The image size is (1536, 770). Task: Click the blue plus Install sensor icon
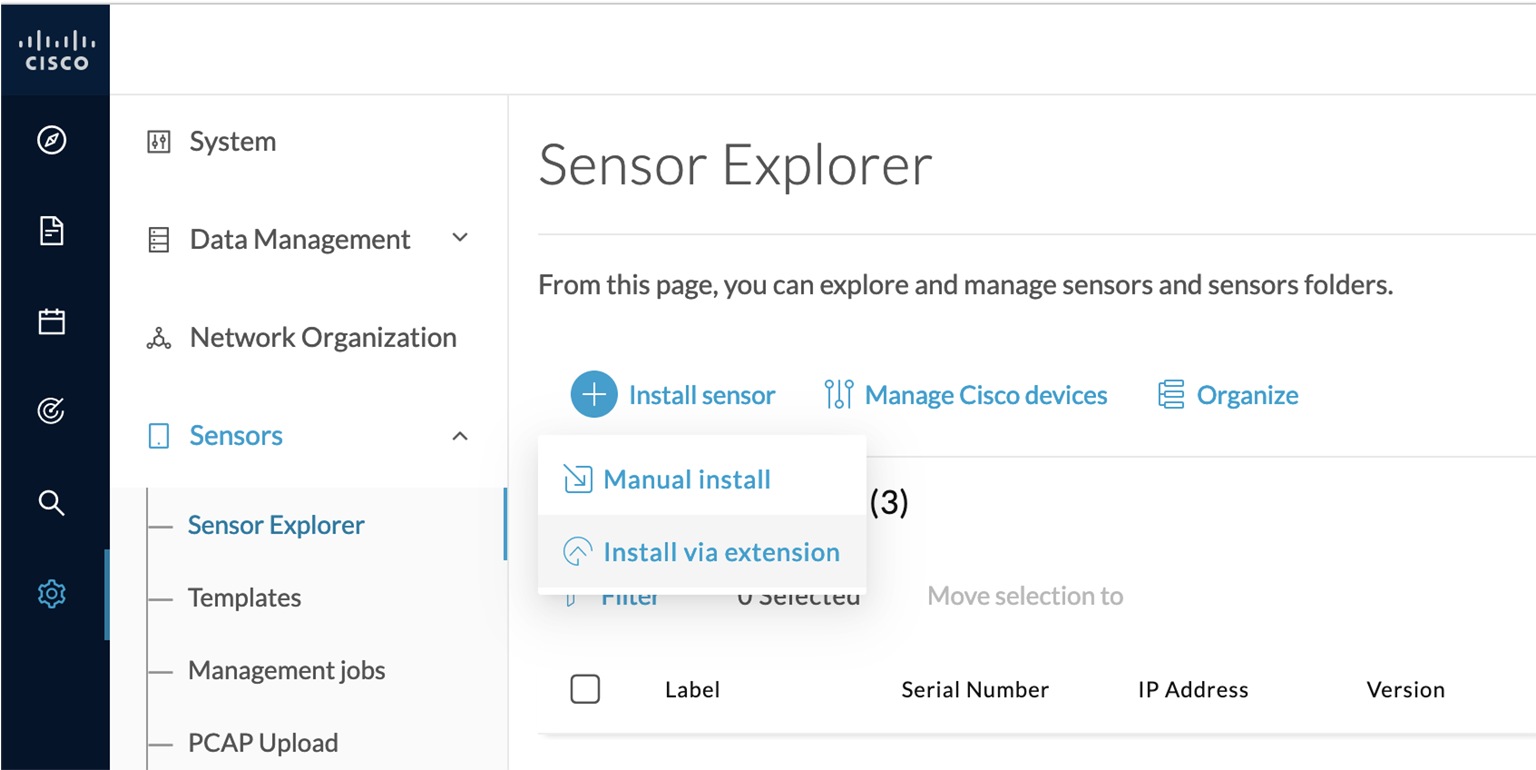pyautogui.click(x=593, y=394)
